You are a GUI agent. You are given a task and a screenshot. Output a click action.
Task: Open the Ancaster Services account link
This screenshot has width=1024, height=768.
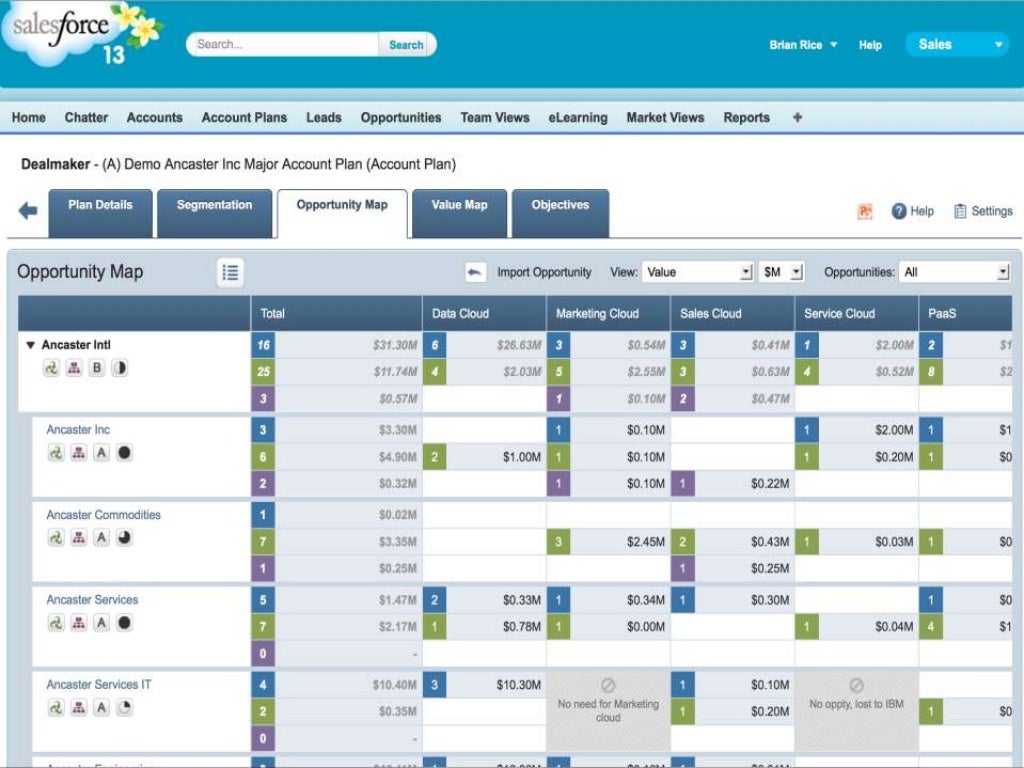point(92,600)
